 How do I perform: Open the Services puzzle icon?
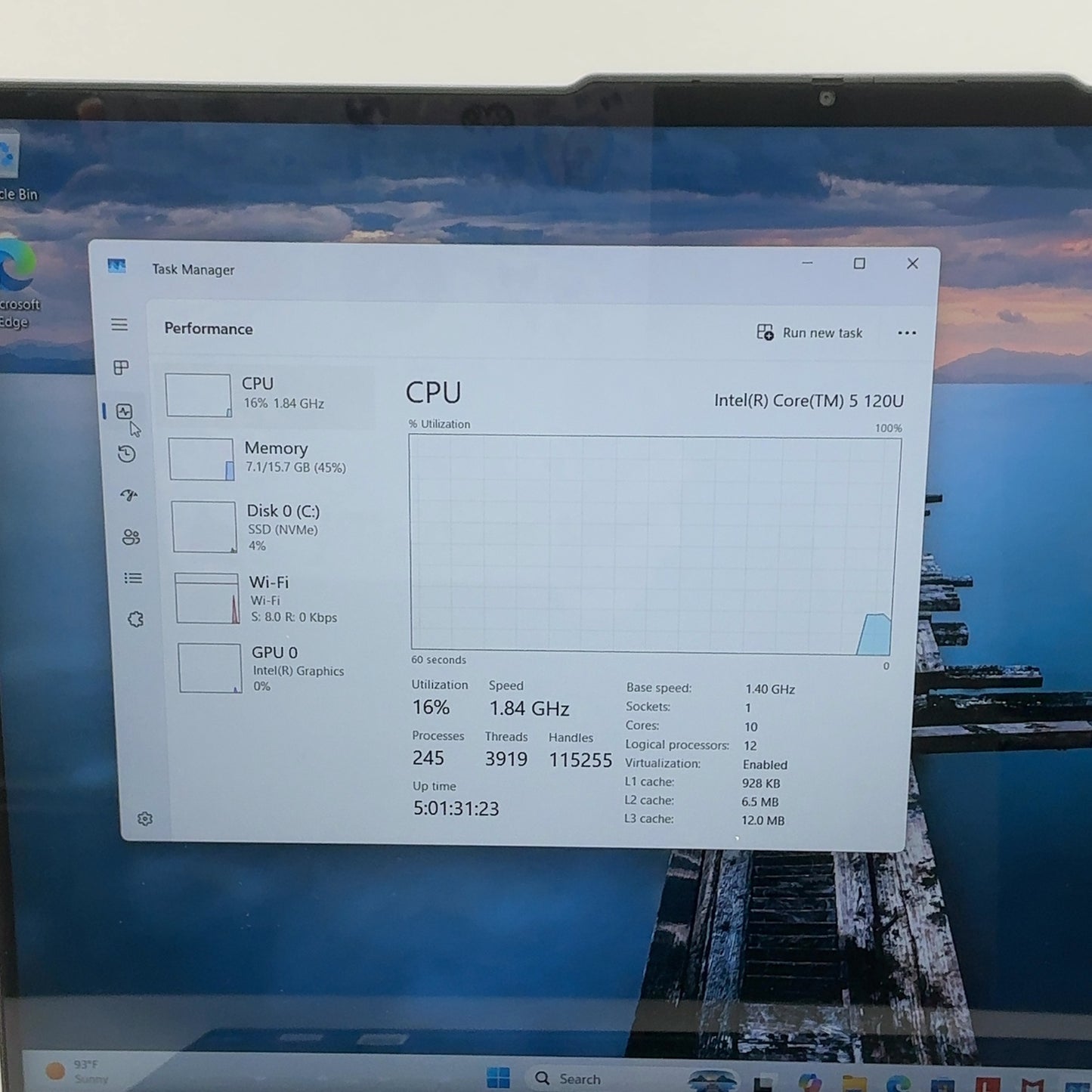pos(135,620)
